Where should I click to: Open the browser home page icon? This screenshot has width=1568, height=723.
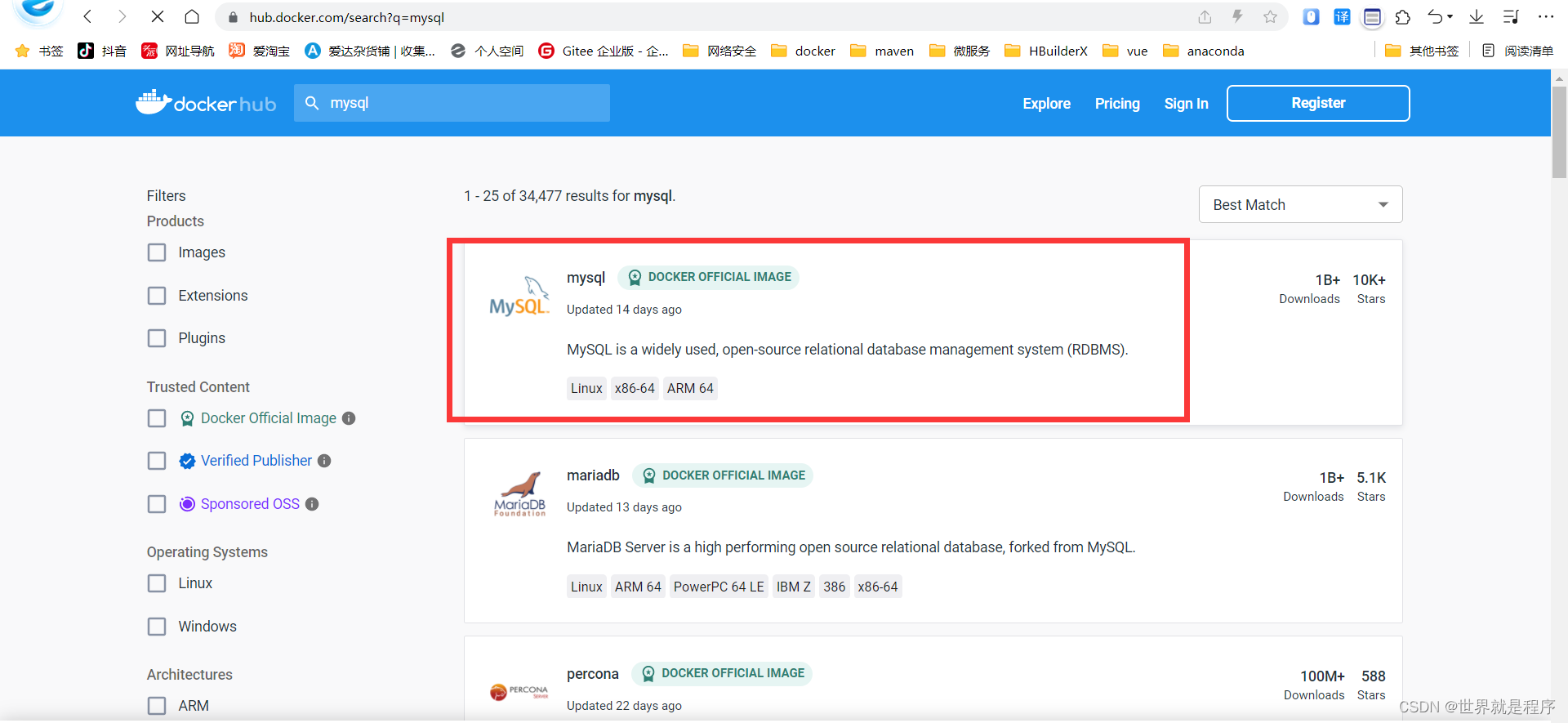(x=192, y=16)
